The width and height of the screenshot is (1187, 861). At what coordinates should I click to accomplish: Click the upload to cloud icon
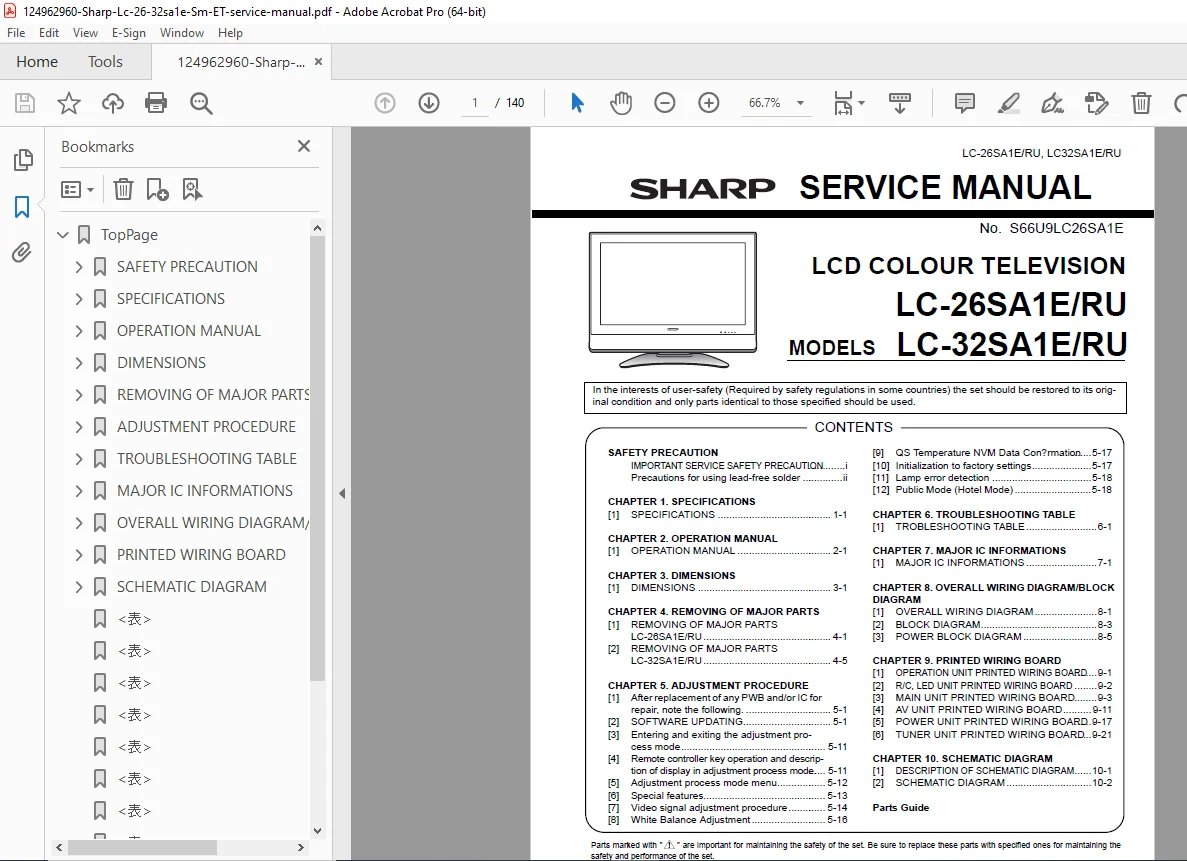[x=113, y=103]
